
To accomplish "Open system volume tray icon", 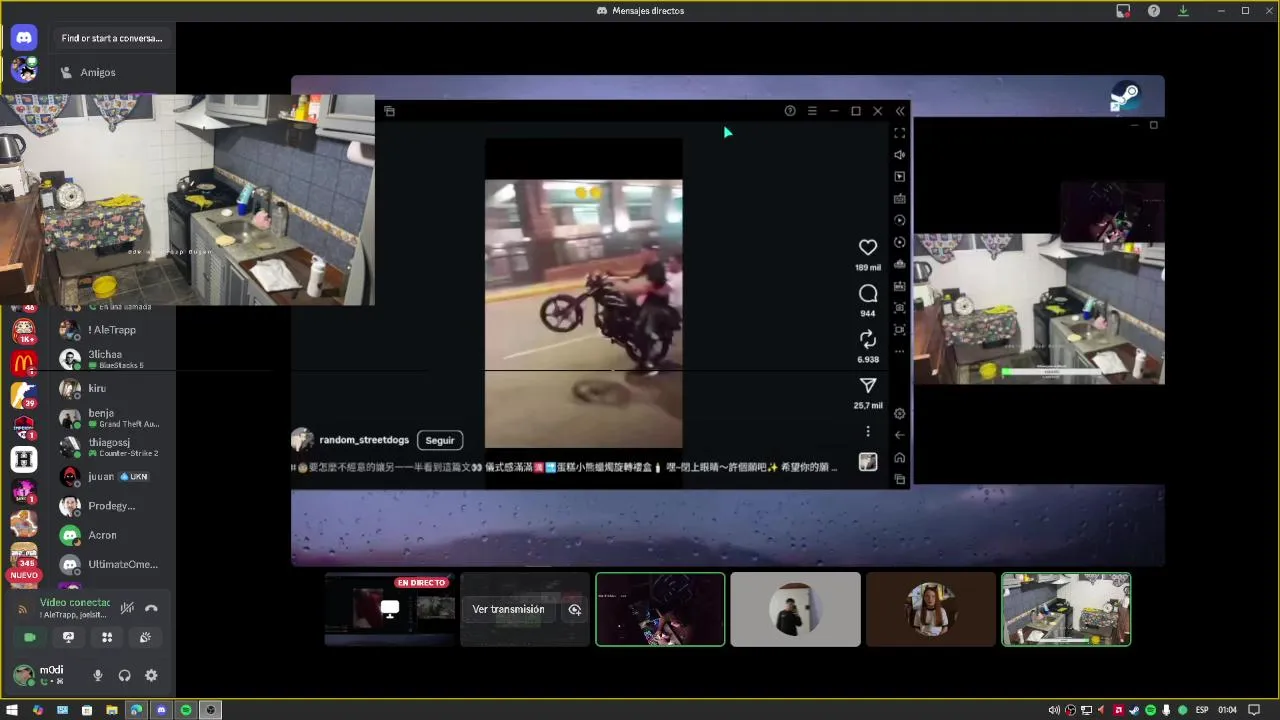I will tap(1053, 710).
